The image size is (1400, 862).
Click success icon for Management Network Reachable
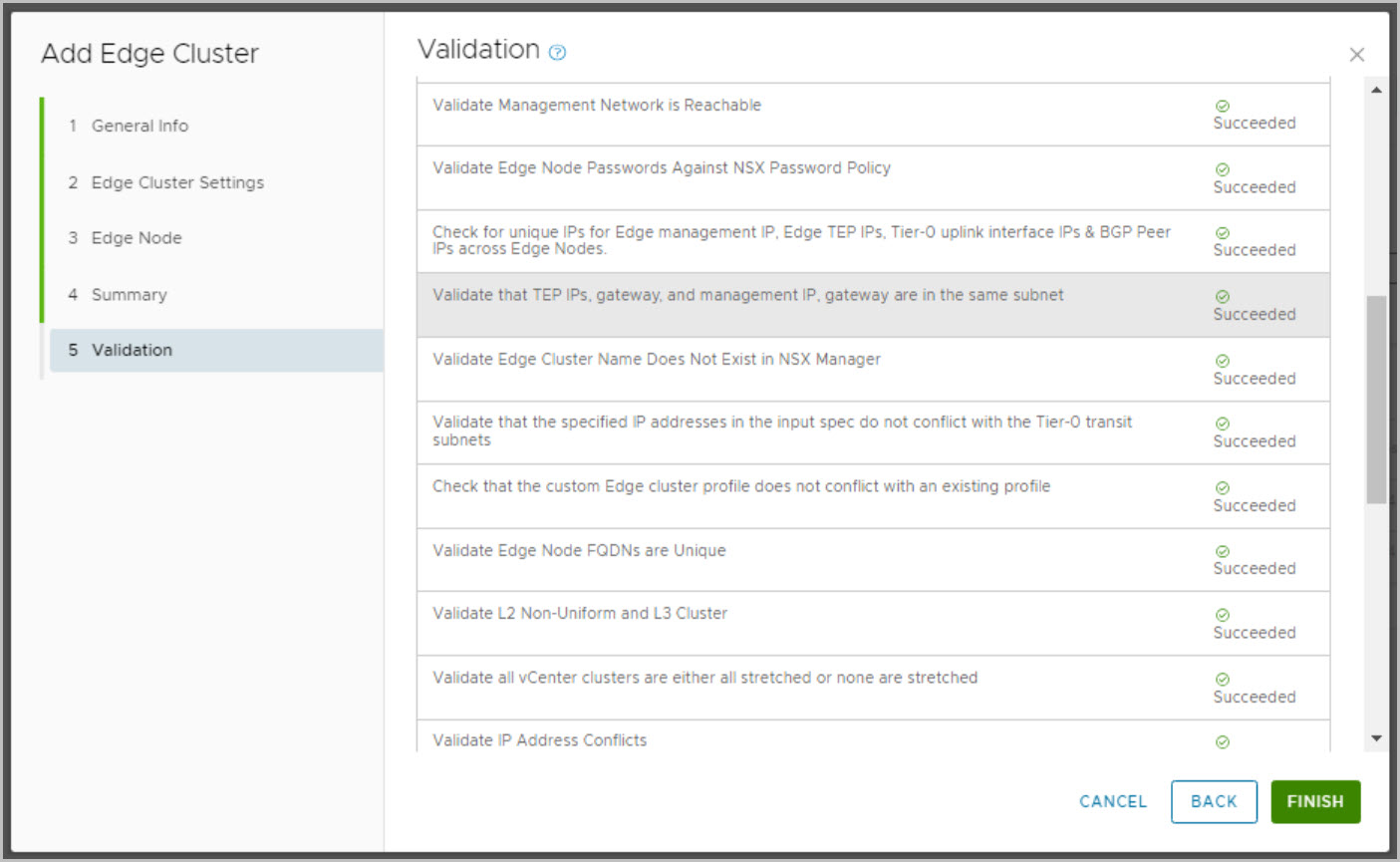[x=1223, y=106]
